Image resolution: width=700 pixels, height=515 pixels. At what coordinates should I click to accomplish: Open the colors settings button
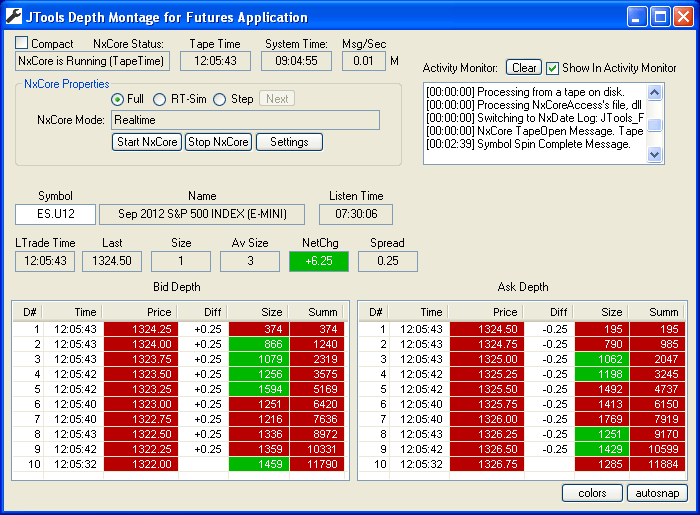[x=592, y=493]
